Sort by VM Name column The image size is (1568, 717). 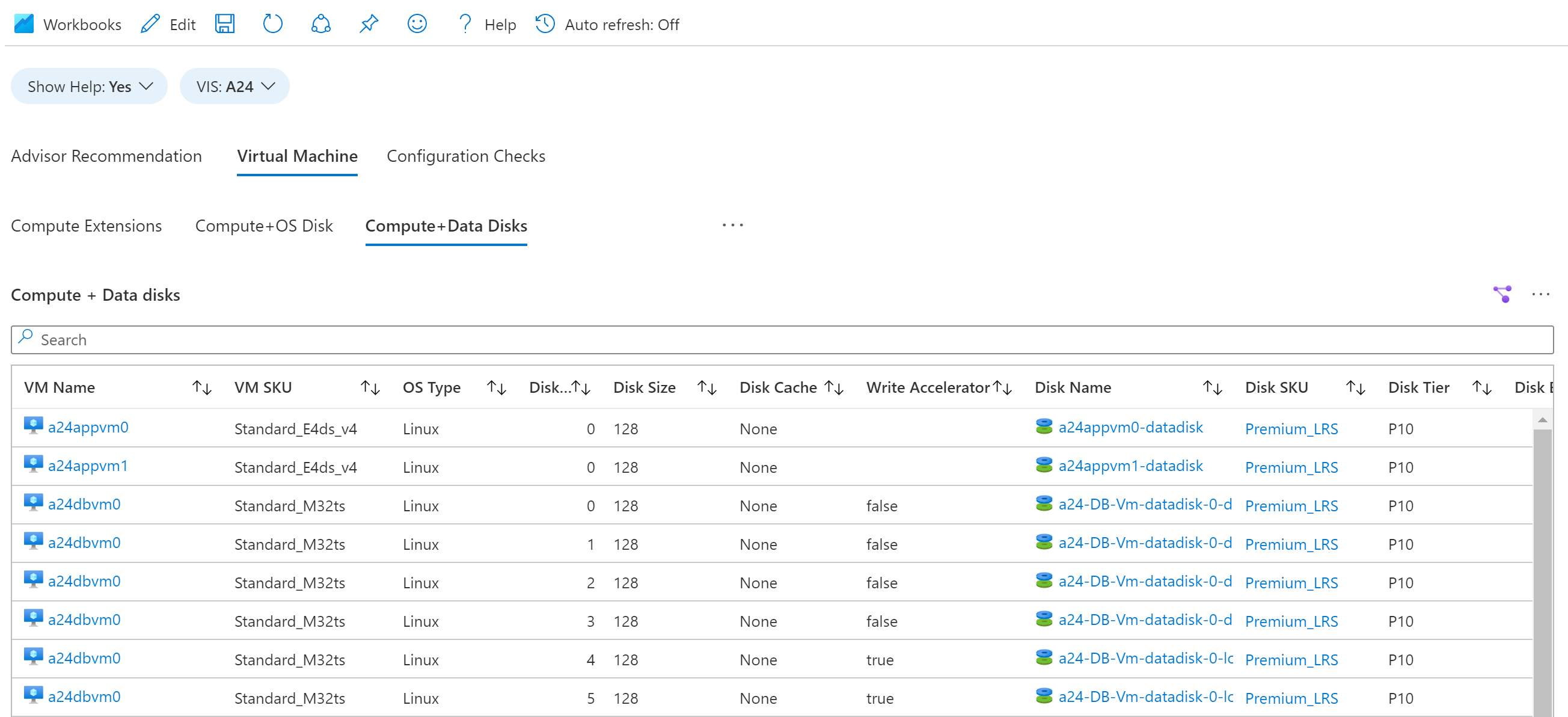[201, 387]
